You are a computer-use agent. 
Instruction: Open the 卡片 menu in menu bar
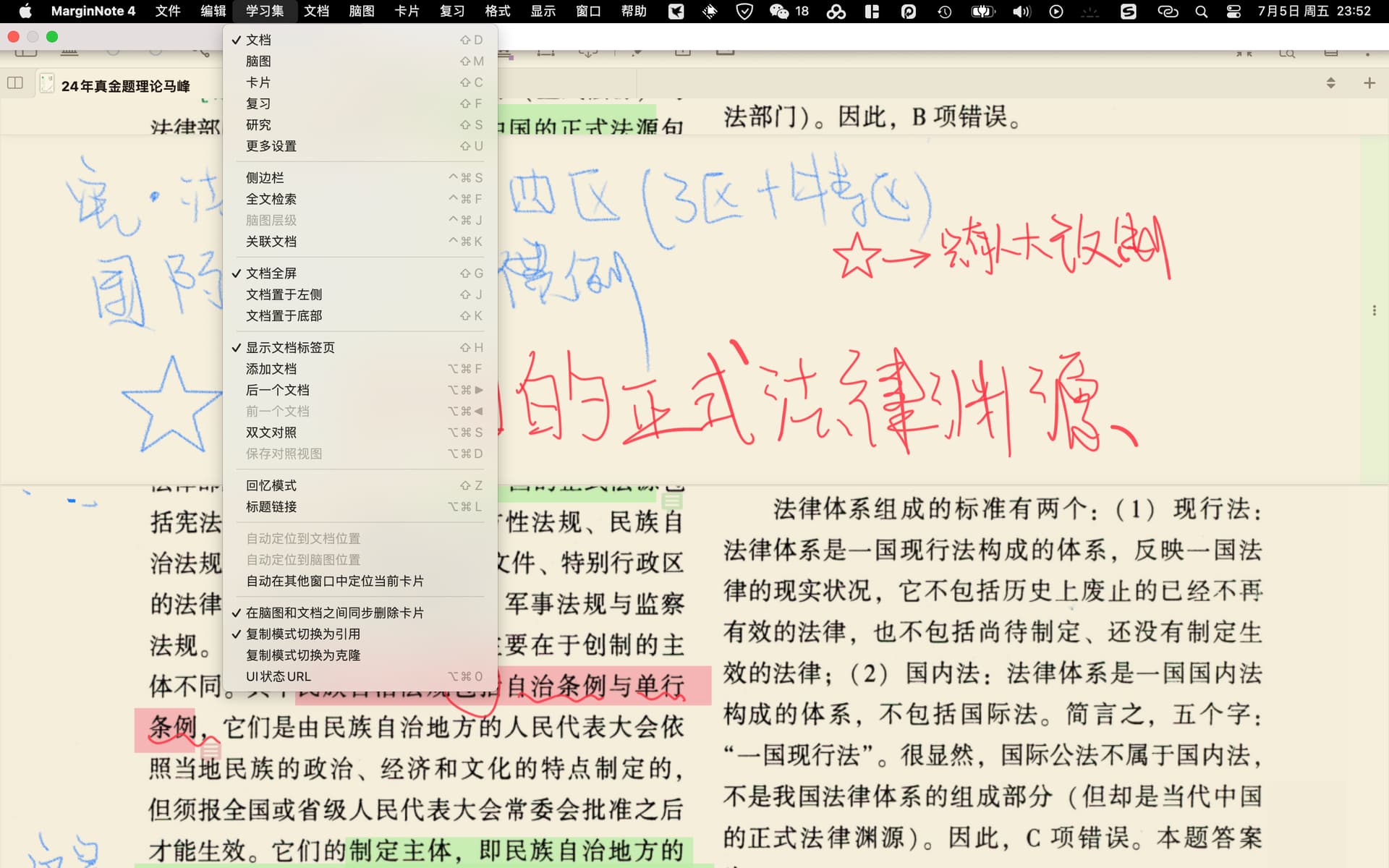click(407, 11)
